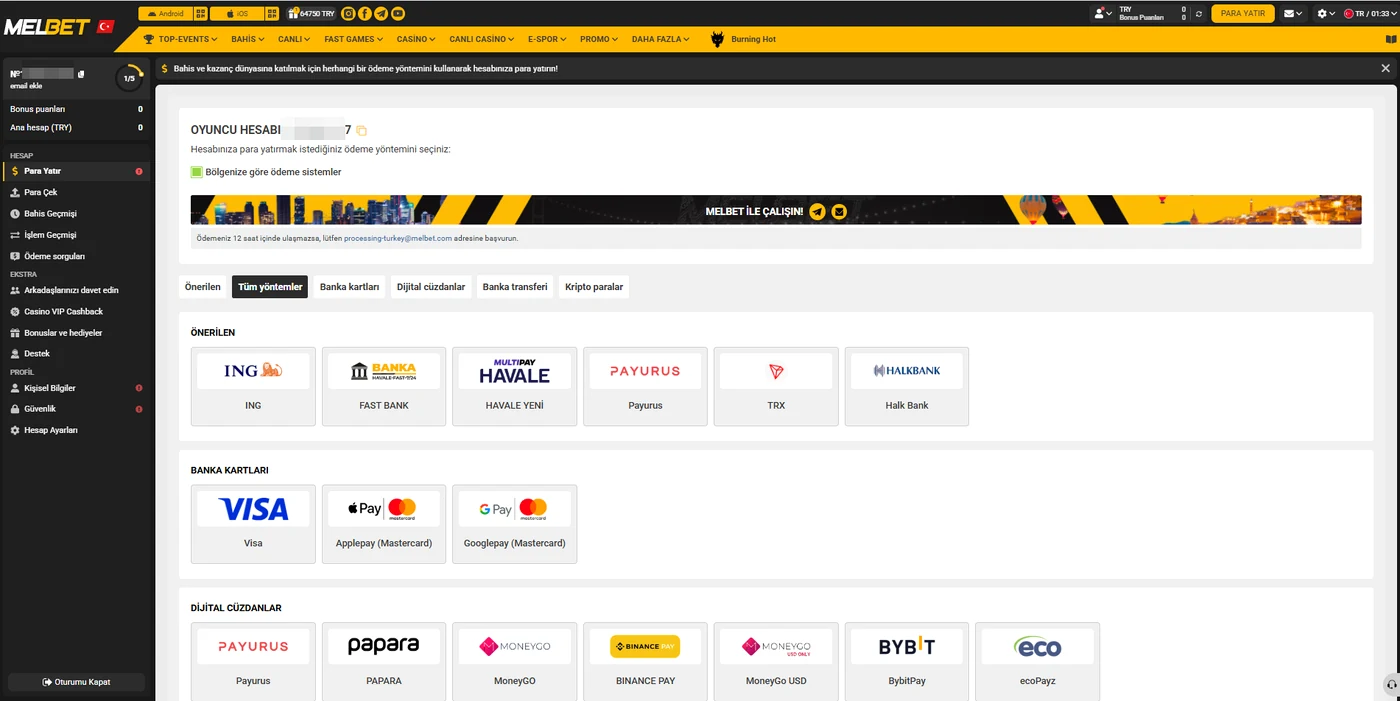Open Para Çek in sidebar
The width and height of the screenshot is (1400, 701).
75,192
